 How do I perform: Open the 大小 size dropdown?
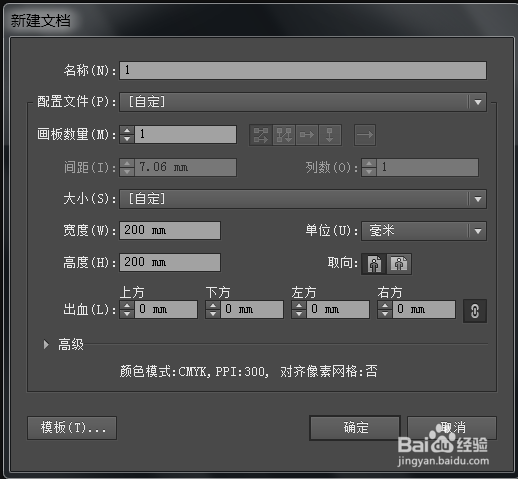click(303, 199)
